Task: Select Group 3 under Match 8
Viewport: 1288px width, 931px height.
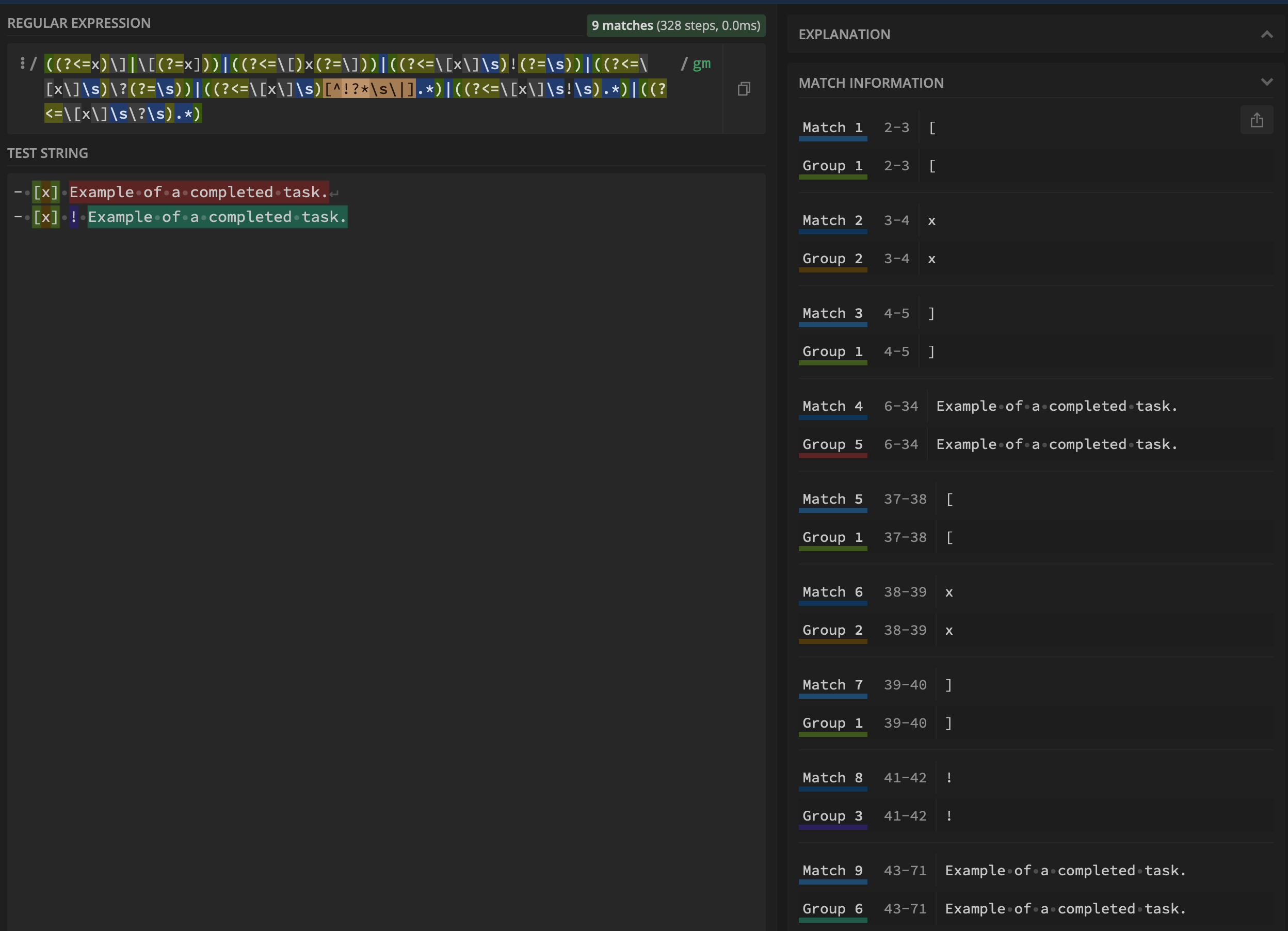Action: [832, 816]
